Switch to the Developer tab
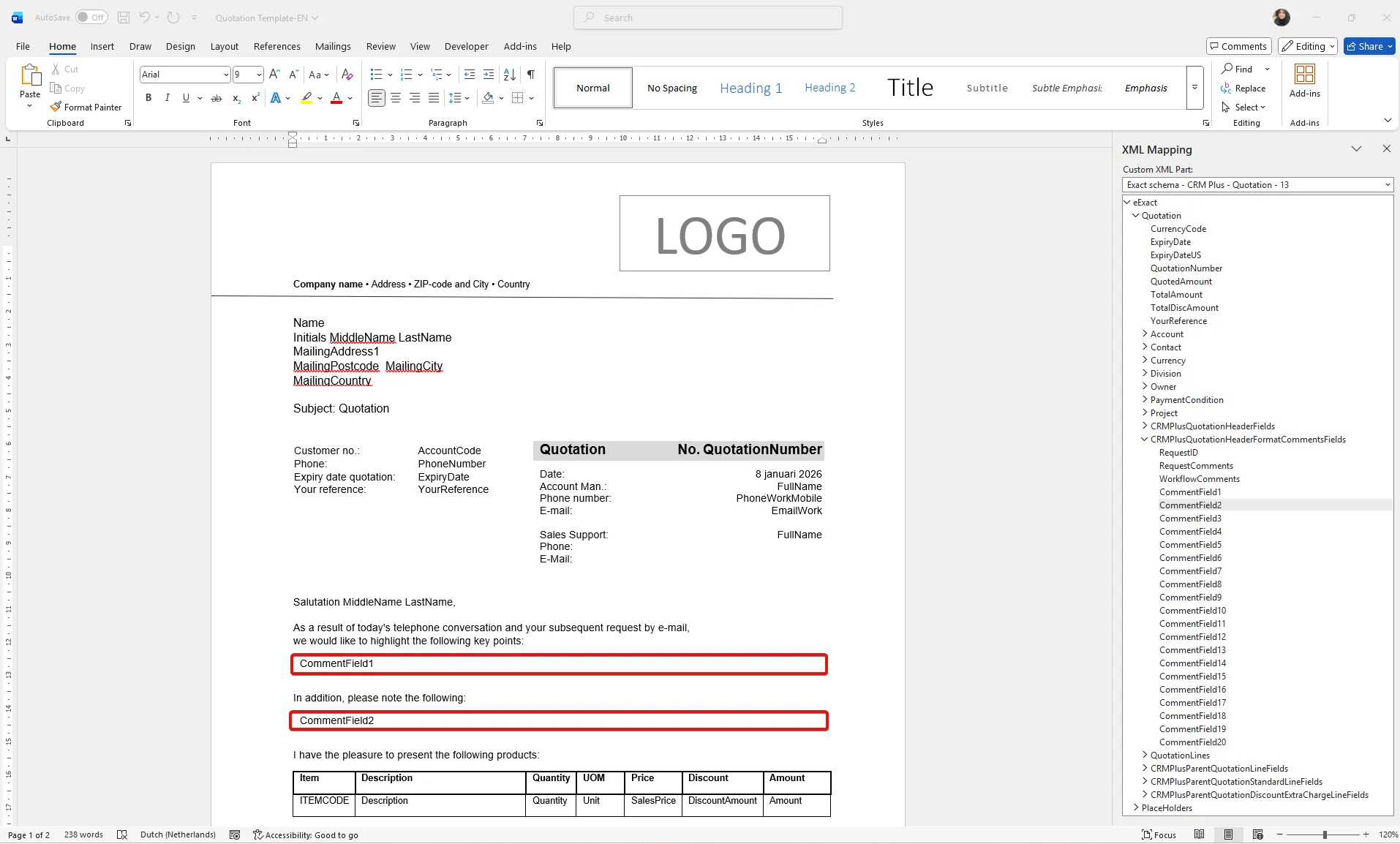 [x=466, y=46]
